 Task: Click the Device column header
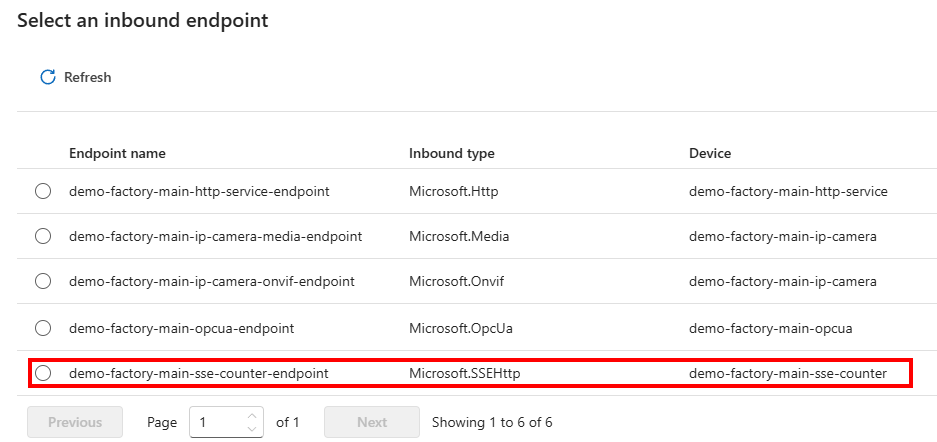tap(709, 153)
